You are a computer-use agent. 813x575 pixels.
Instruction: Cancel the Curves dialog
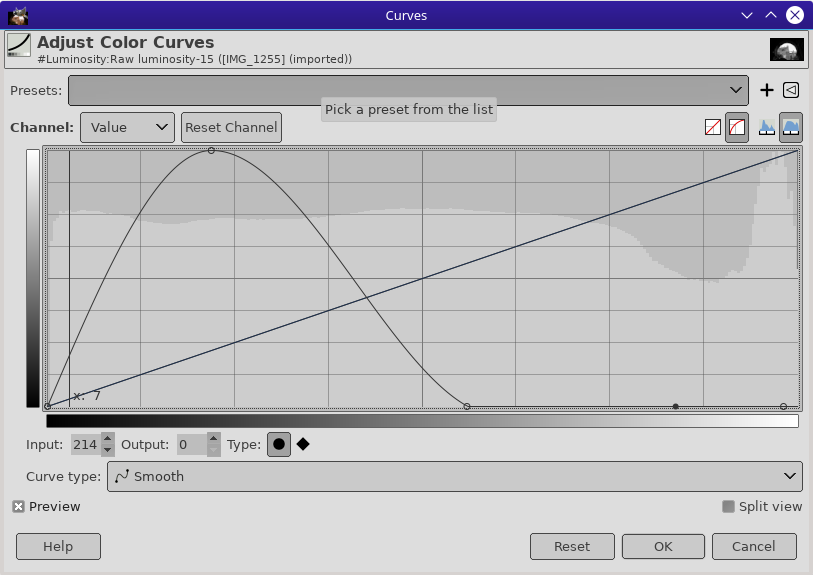pyautogui.click(x=754, y=546)
